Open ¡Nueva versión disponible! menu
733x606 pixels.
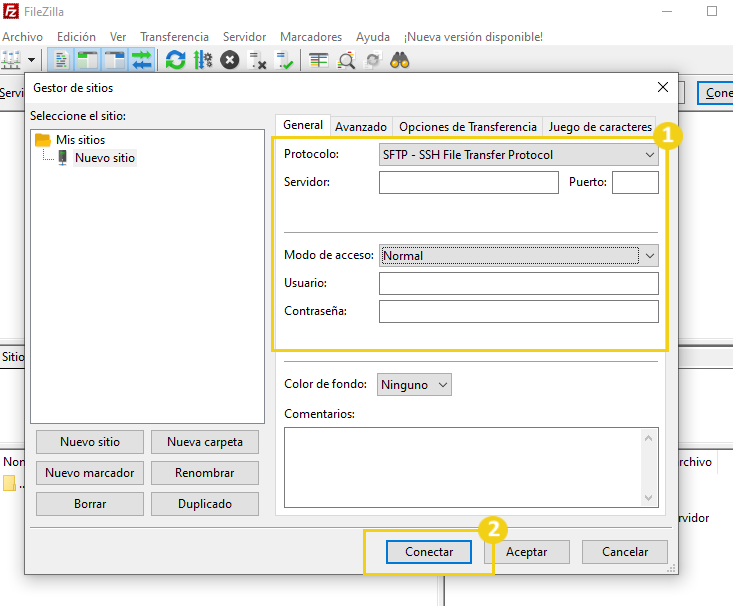(473, 36)
